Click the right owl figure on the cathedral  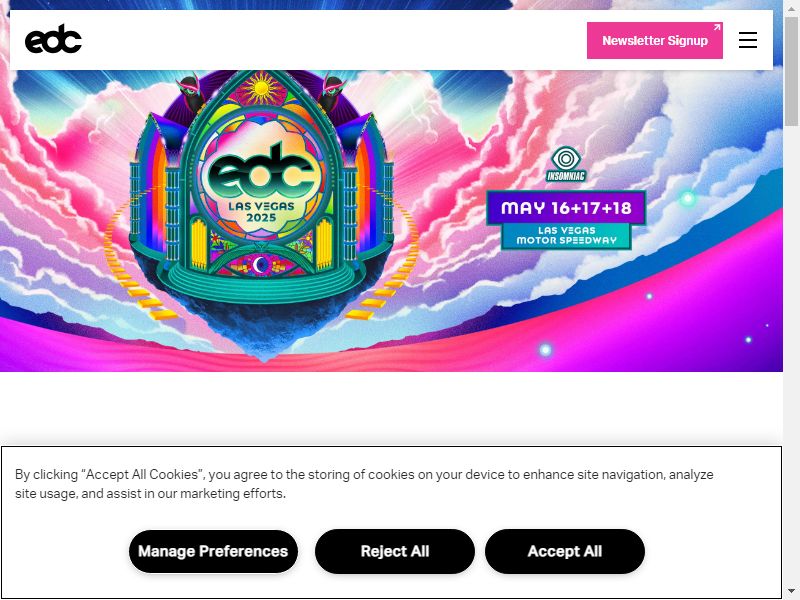(332, 93)
